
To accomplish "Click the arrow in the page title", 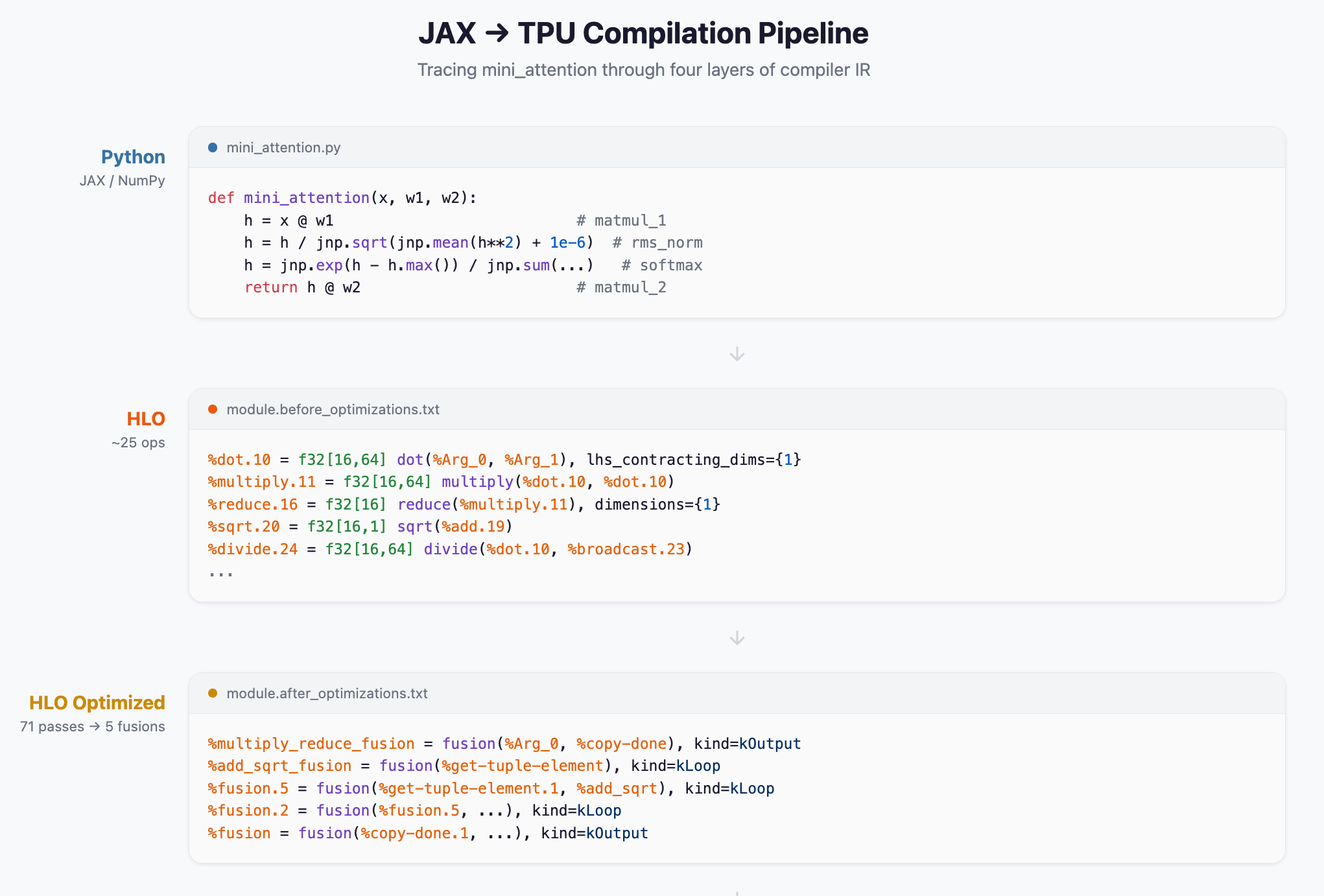I will (x=497, y=33).
